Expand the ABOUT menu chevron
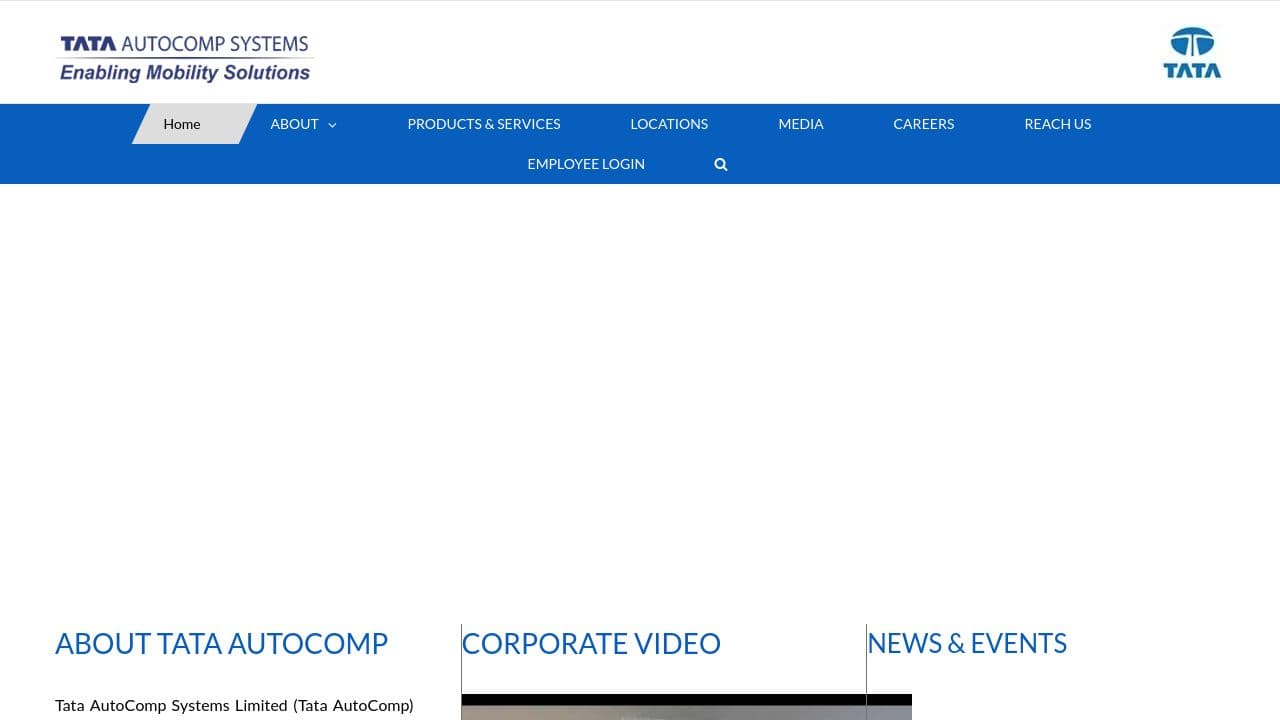Screen dimensions: 1280x720 (x=332, y=125)
